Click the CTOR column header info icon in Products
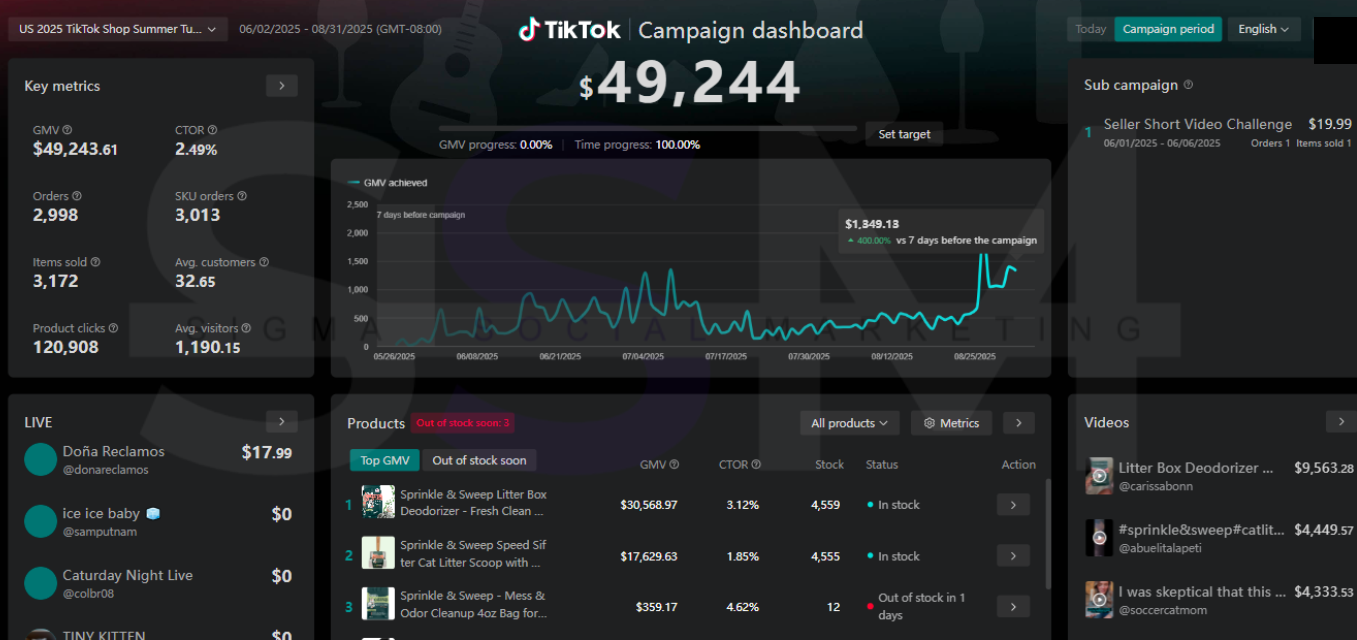Viewport: 1357px width, 640px height. point(756,464)
